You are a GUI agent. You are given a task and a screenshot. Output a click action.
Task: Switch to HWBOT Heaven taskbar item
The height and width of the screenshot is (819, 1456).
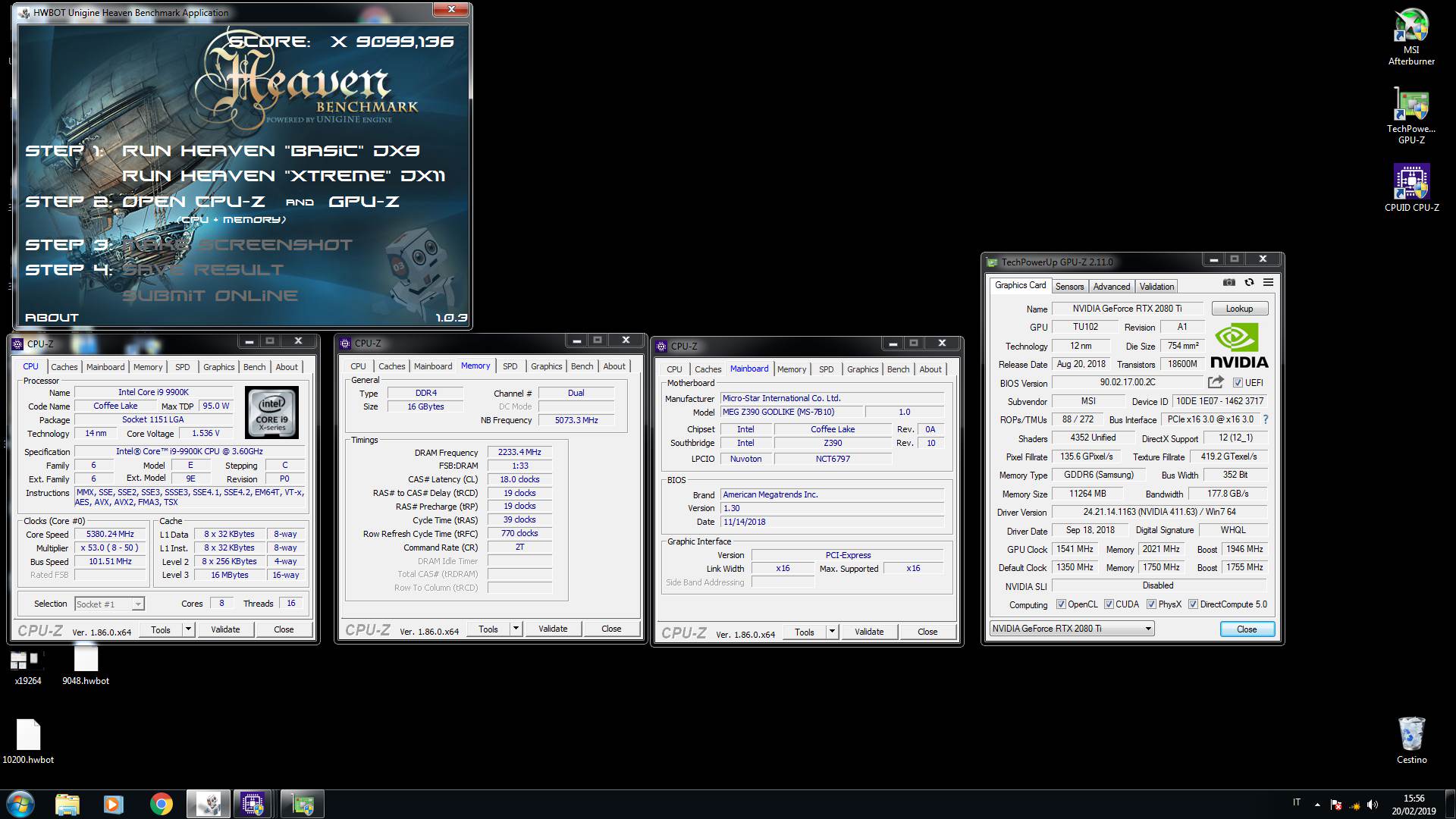[x=209, y=804]
